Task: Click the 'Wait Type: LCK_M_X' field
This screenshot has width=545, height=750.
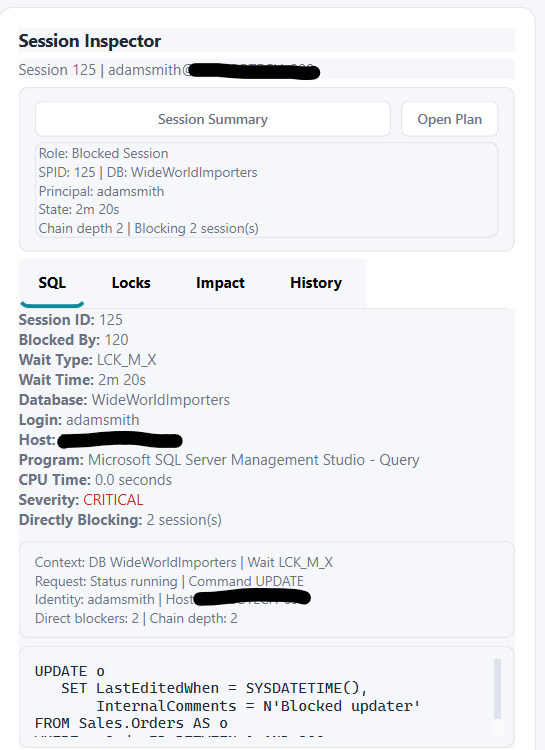Action: point(88,360)
